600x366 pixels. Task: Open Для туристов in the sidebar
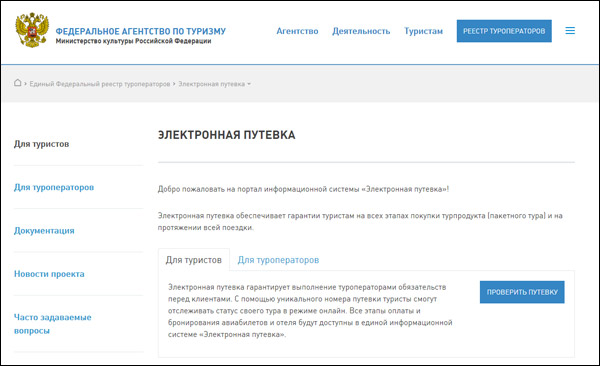[42, 144]
